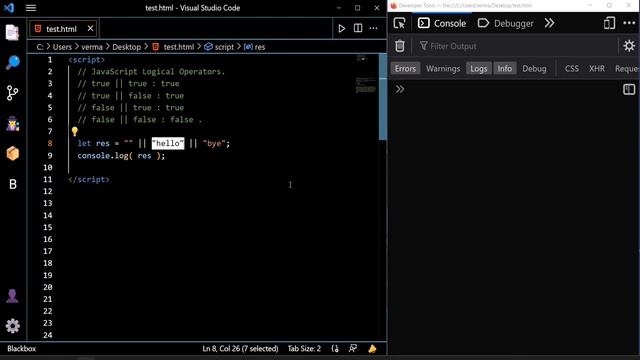Clear console output with trash icon
Screen dimensions: 640x360
[x=400, y=46]
